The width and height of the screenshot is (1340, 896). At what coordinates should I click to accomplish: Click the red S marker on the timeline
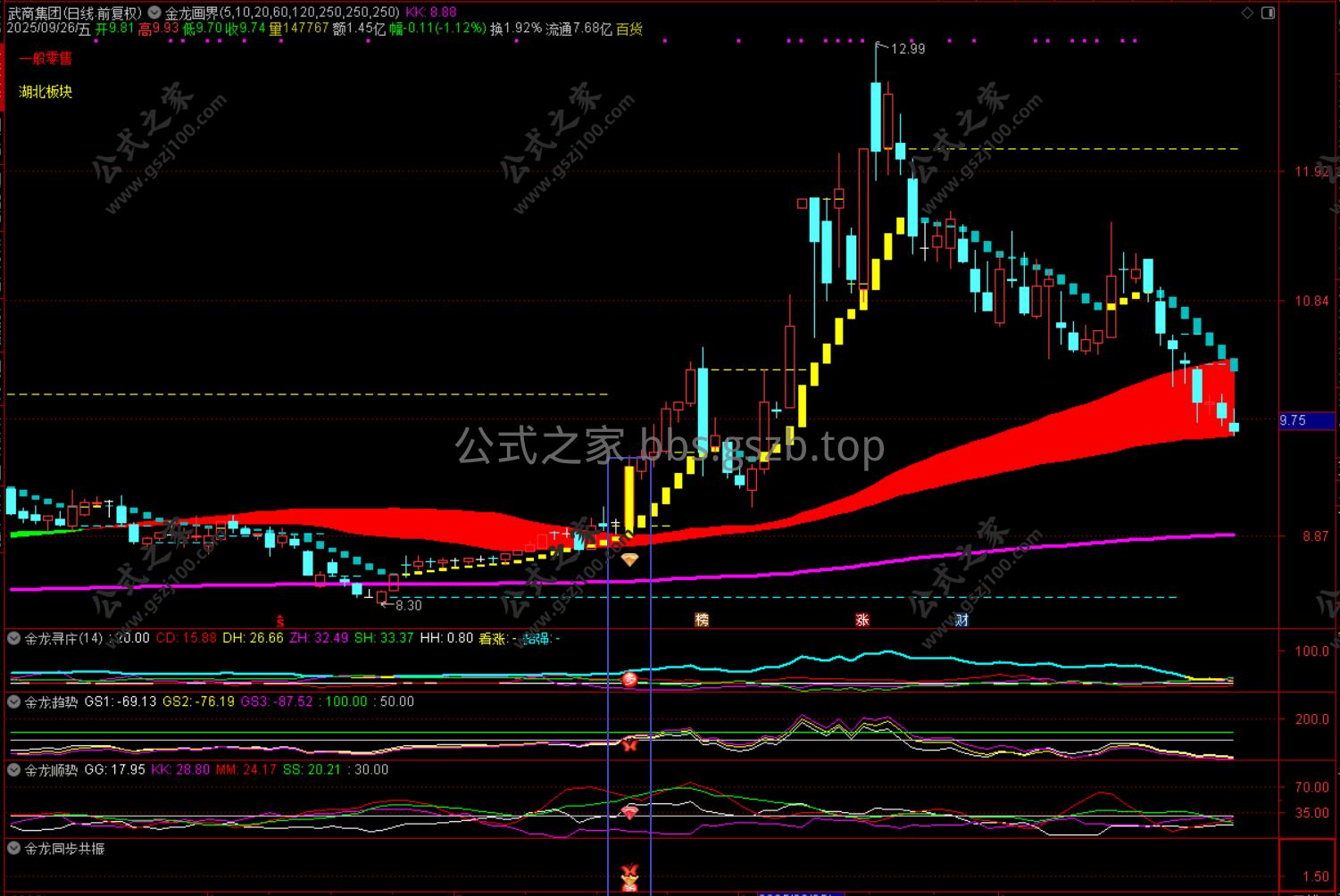(x=279, y=619)
